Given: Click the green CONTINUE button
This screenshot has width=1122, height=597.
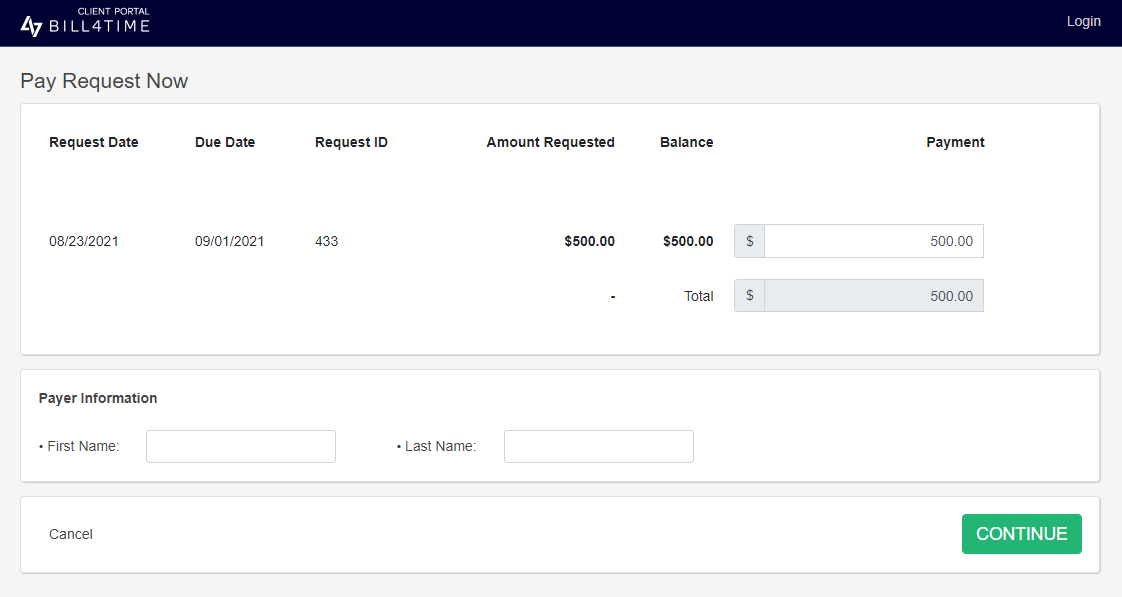Looking at the screenshot, I should (x=1022, y=534).
